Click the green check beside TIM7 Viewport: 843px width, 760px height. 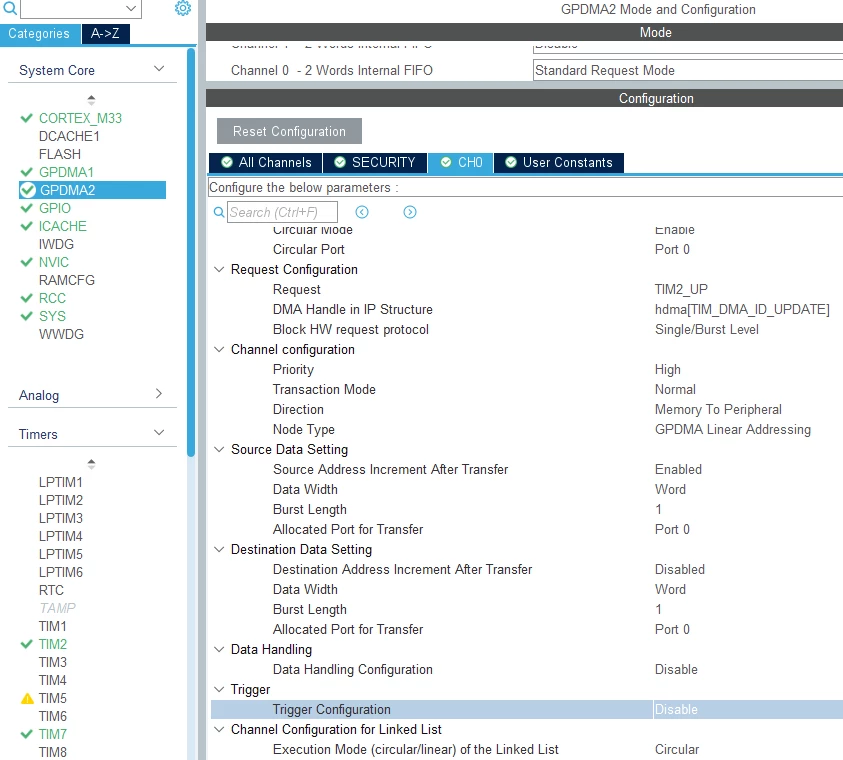pyautogui.click(x=26, y=734)
